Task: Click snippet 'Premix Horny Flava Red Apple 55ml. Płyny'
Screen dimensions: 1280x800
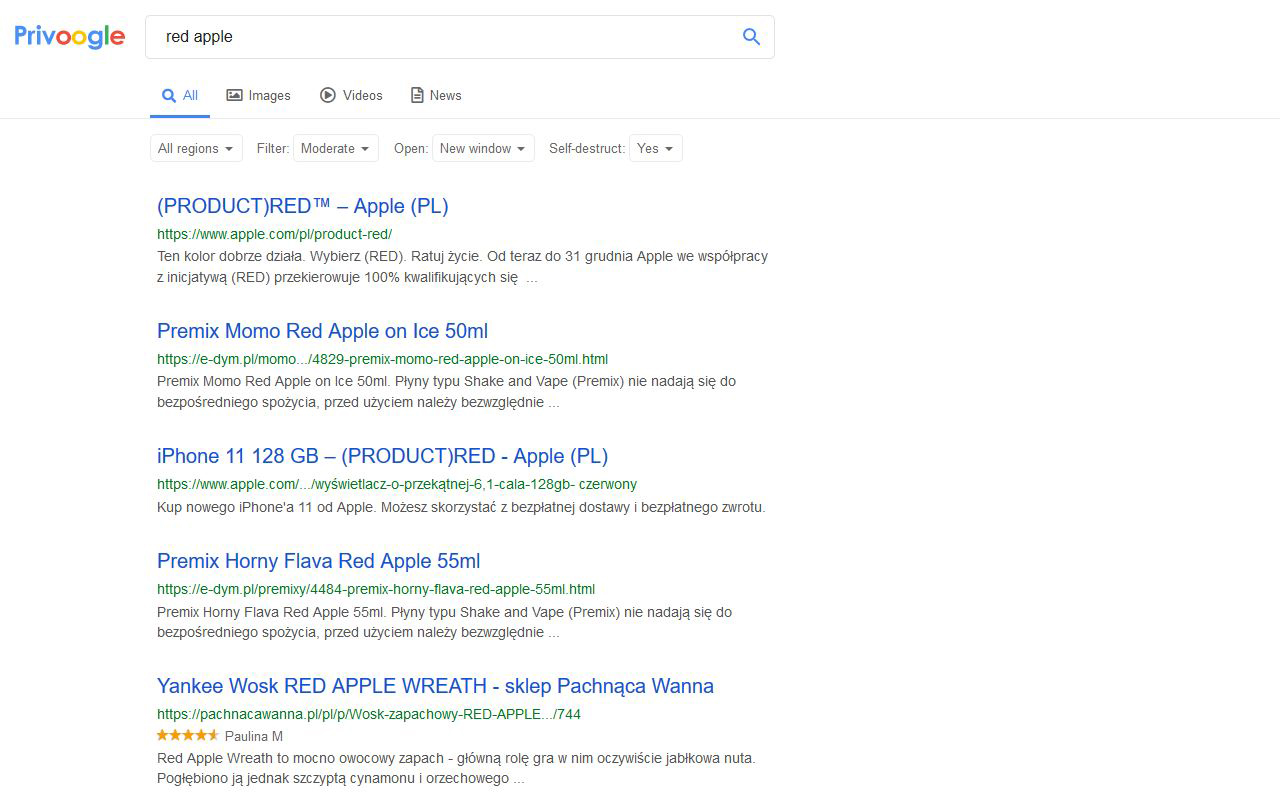Action: 445,622
